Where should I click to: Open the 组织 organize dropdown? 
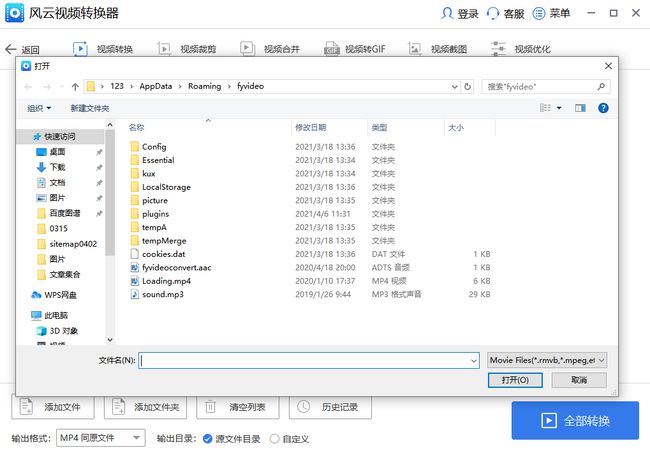[39, 108]
